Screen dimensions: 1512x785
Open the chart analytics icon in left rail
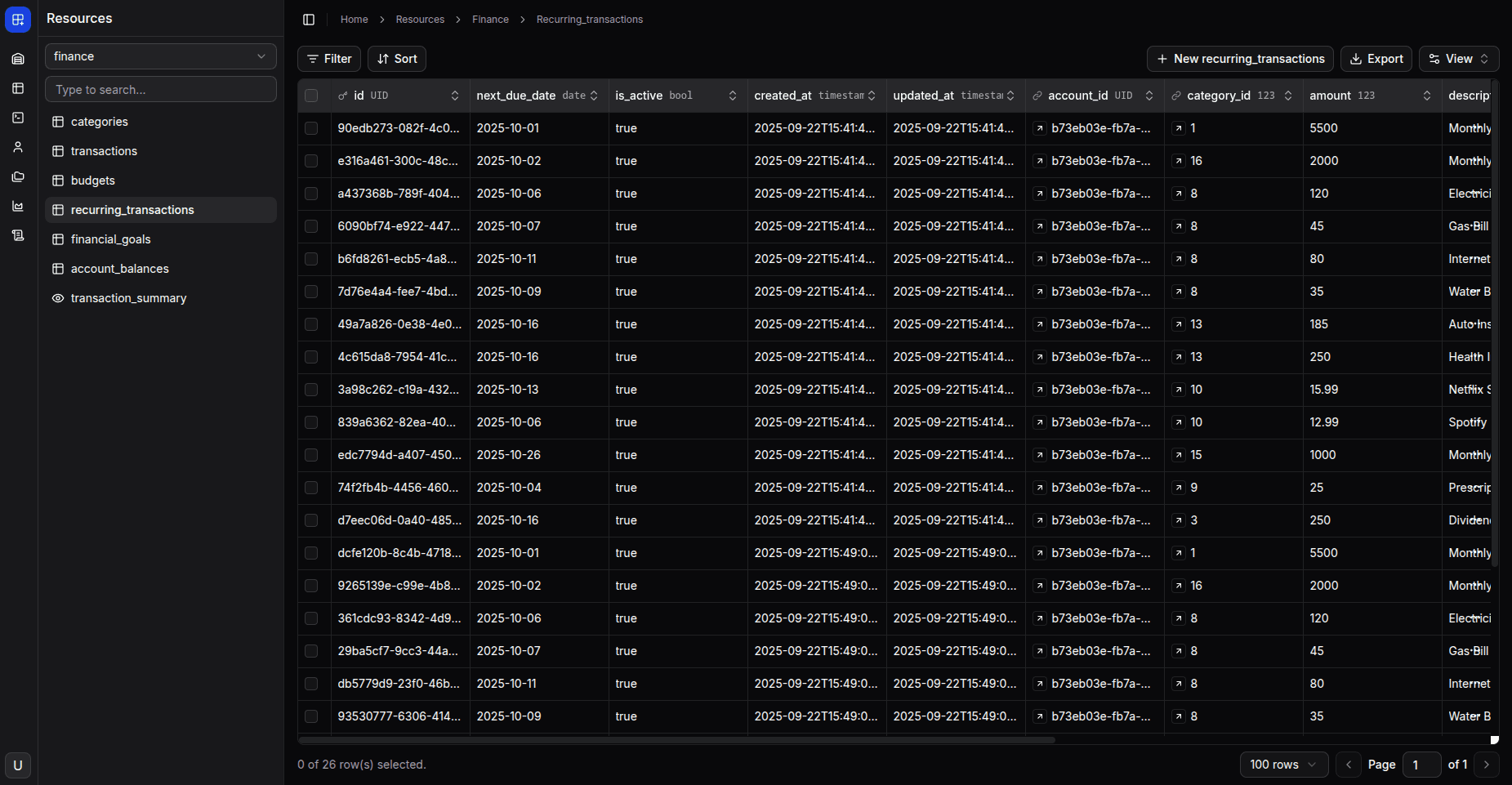coord(18,206)
